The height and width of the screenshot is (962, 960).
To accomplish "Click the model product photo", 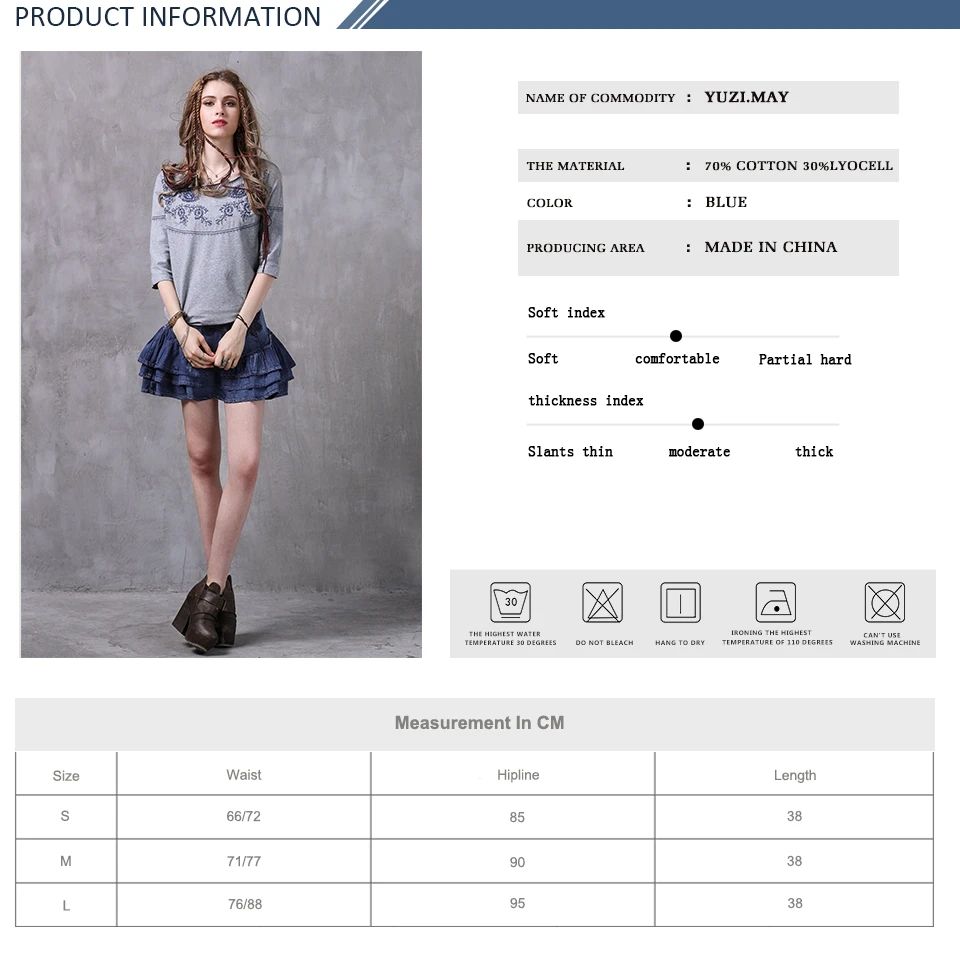I will click(x=221, y=354).
